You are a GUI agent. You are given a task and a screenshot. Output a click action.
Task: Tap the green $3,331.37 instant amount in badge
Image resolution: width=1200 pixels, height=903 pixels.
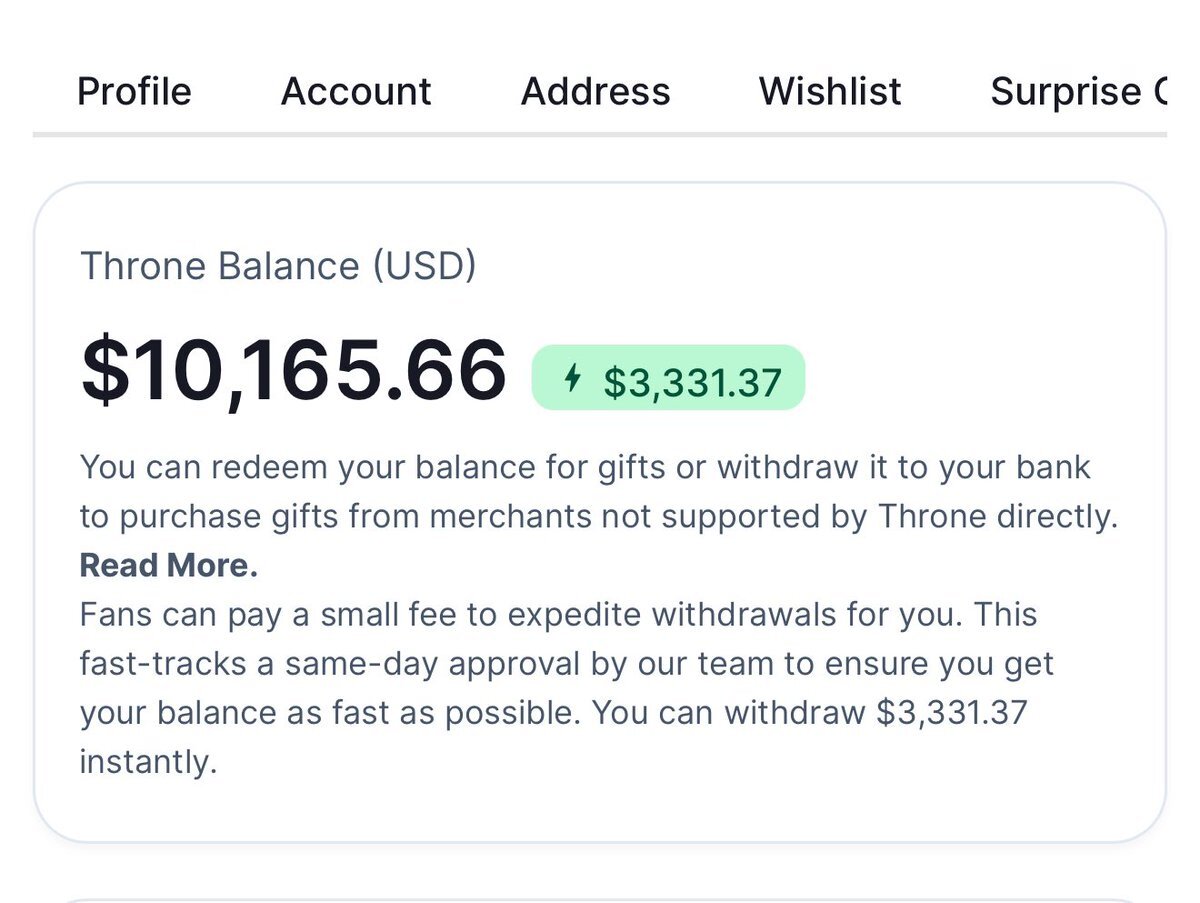tap(692, 382)
